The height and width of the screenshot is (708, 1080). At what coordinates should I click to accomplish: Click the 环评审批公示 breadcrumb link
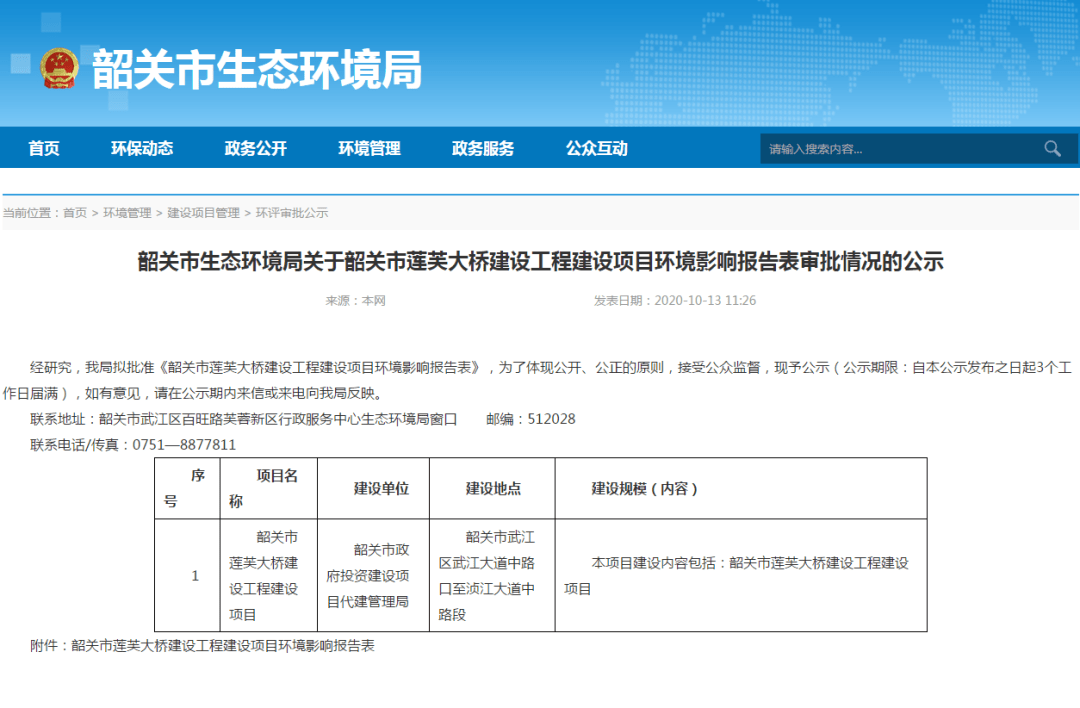292,213
